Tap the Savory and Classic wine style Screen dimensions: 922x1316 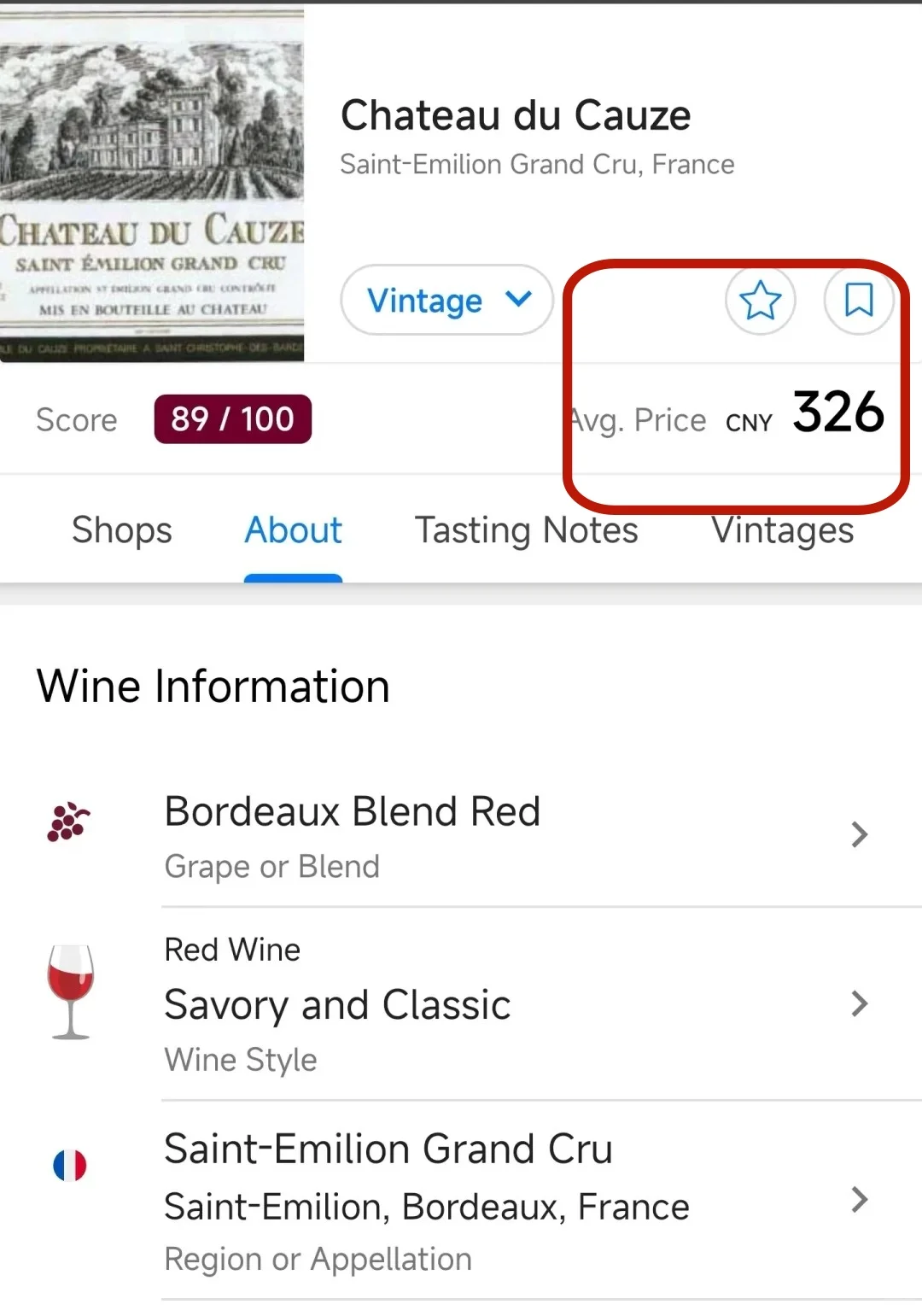[337, 1004]
